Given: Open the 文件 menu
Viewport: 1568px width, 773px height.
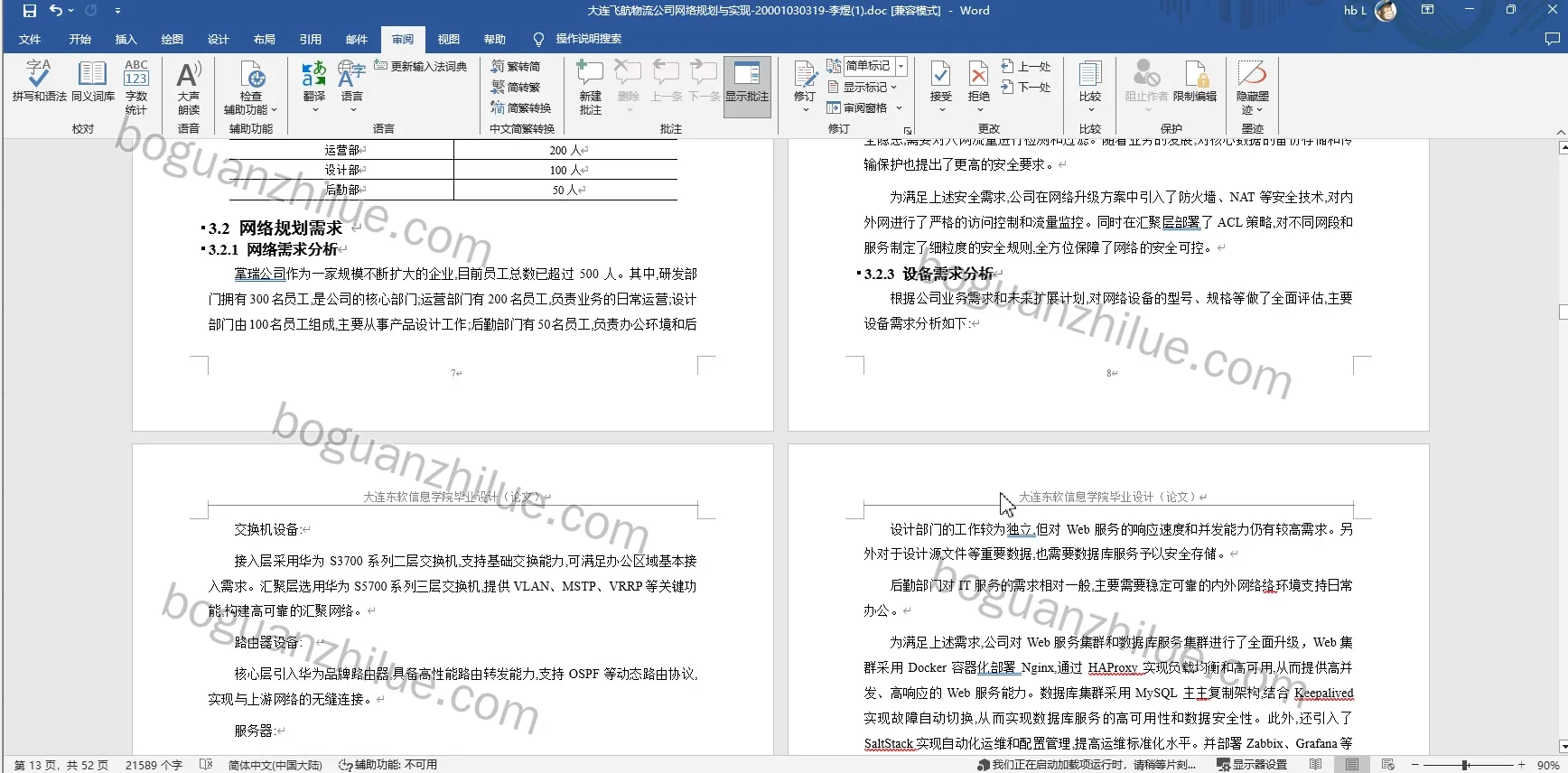Looking at the screenshot, I should pyautogui.click(x=30, y=39).
